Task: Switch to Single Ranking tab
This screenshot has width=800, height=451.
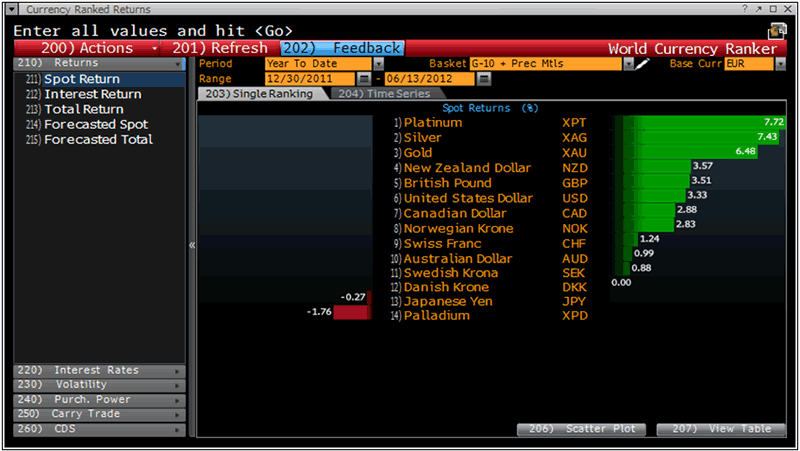Action: click(x=260, y=94)
